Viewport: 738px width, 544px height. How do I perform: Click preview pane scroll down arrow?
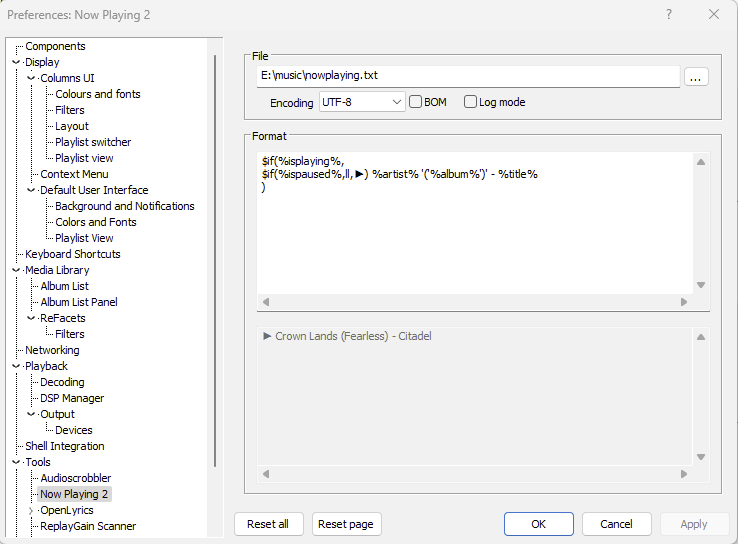(701, 457)
